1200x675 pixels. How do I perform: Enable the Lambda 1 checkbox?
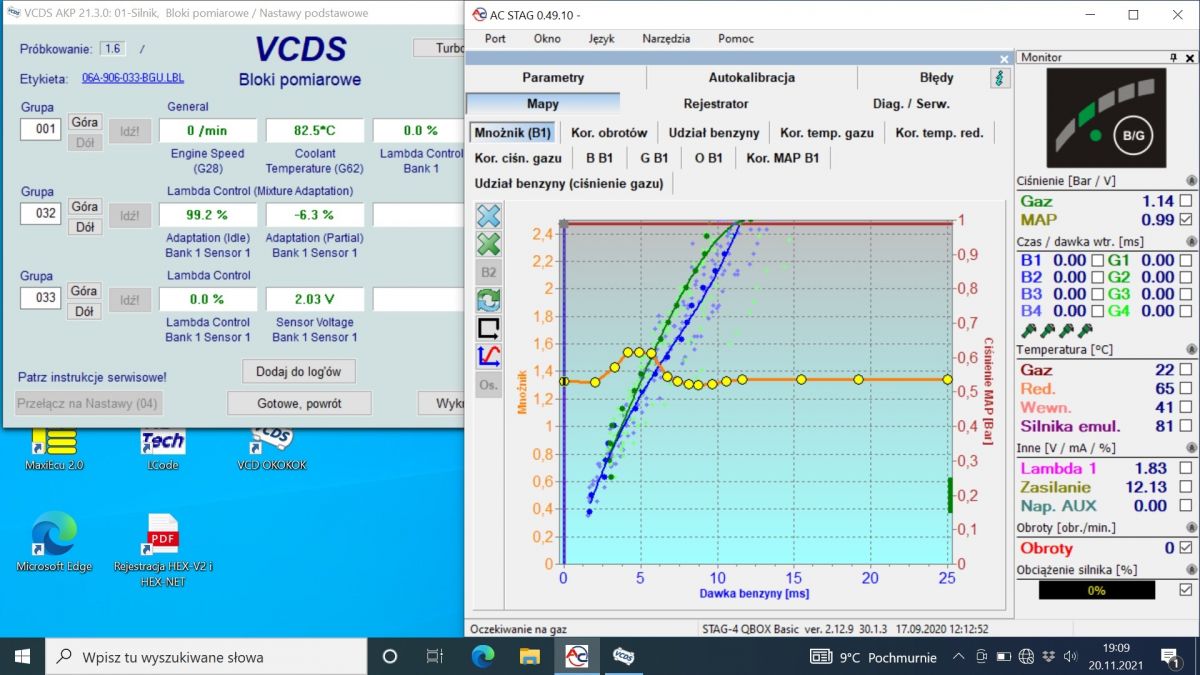1185,468
